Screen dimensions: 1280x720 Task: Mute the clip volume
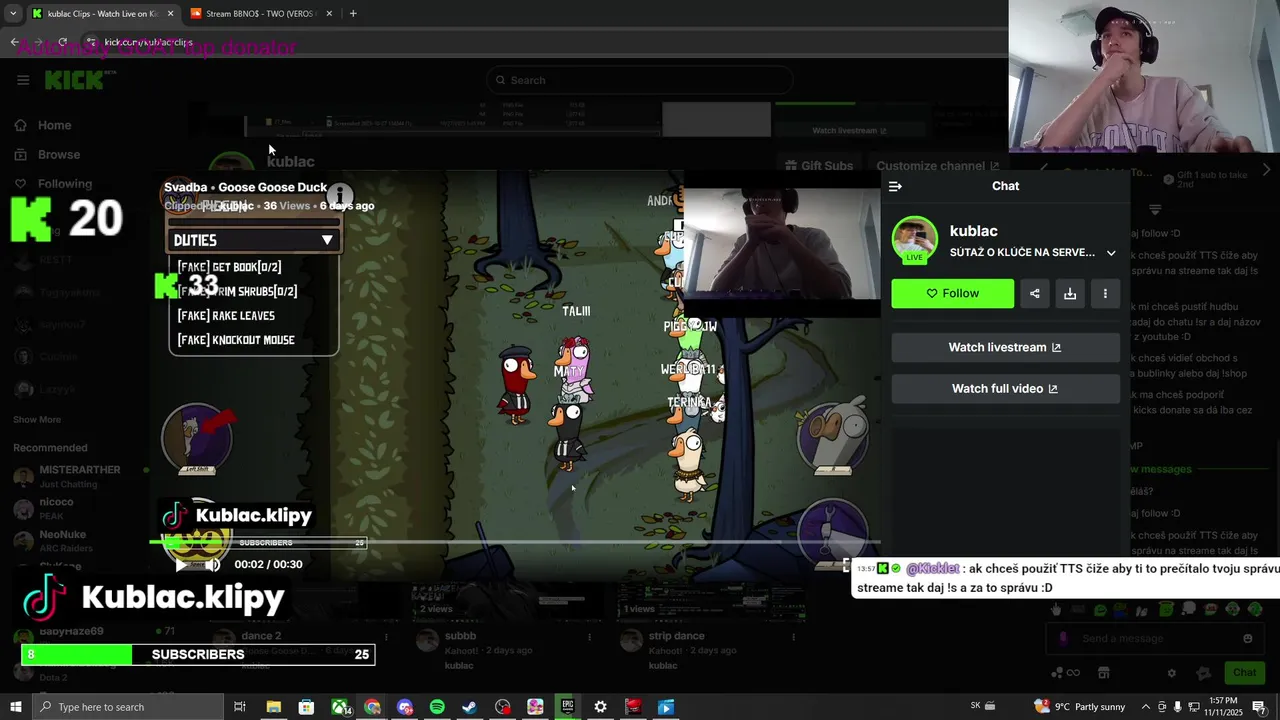coord(213,565)
